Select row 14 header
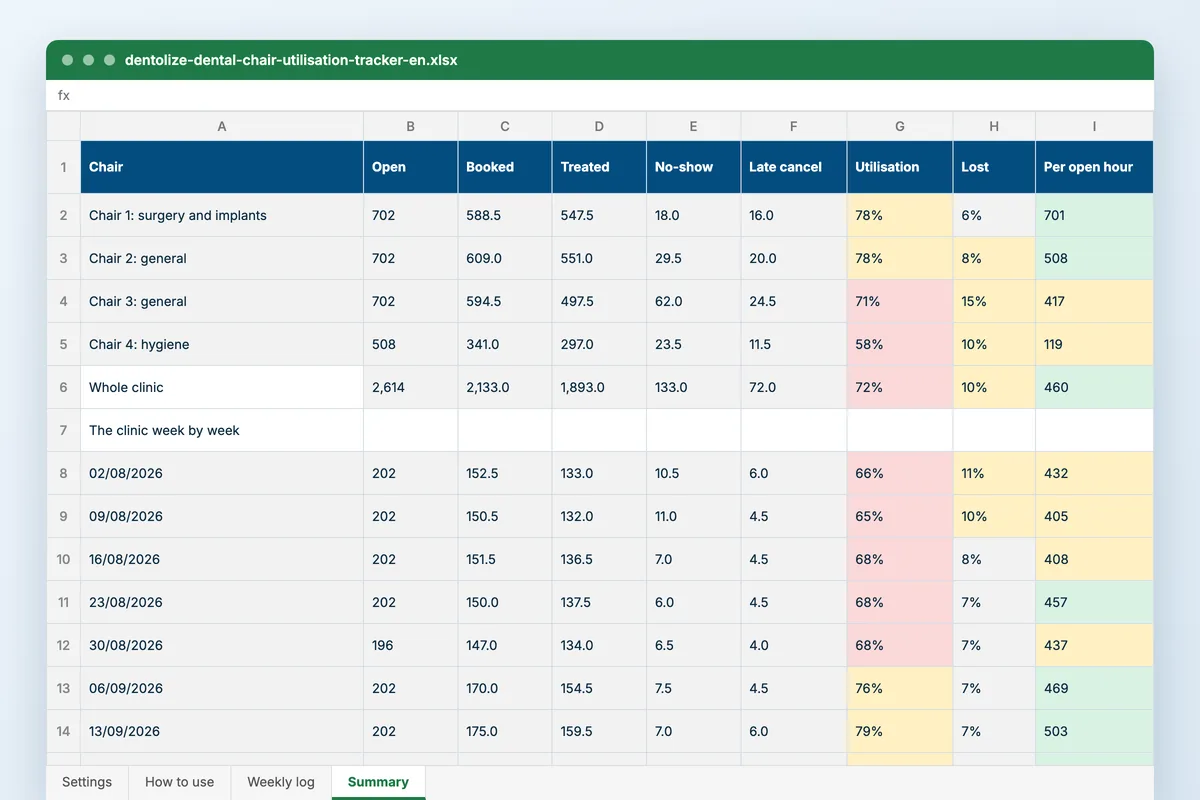This screenshot has width=1200, height=800. pyautogui.click(x=63, y=731)
